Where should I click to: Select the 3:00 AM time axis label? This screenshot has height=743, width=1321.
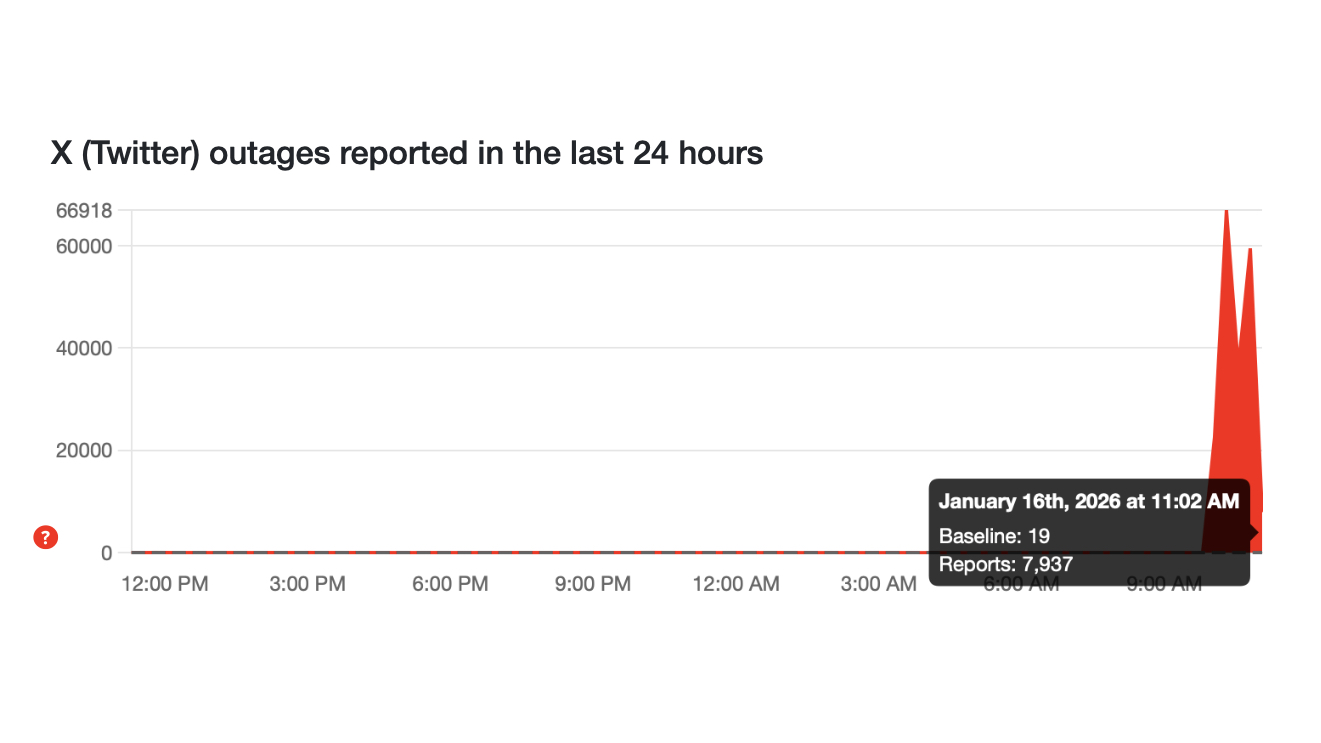(878, 584)
